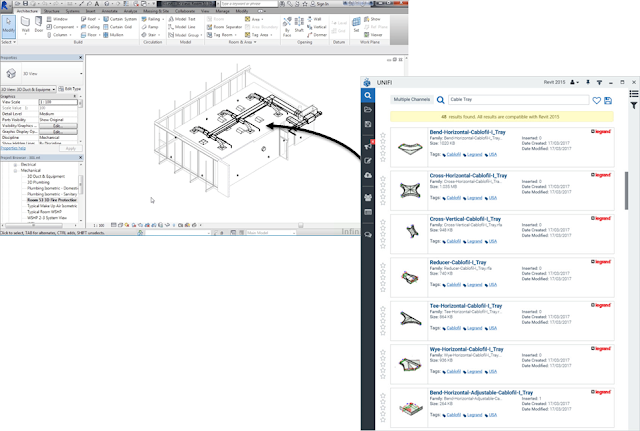Screen dimensions: 640x431
Task: Set top star rating for Reducer-Cablofil-I_Tray
Action: tap(383, 265)
